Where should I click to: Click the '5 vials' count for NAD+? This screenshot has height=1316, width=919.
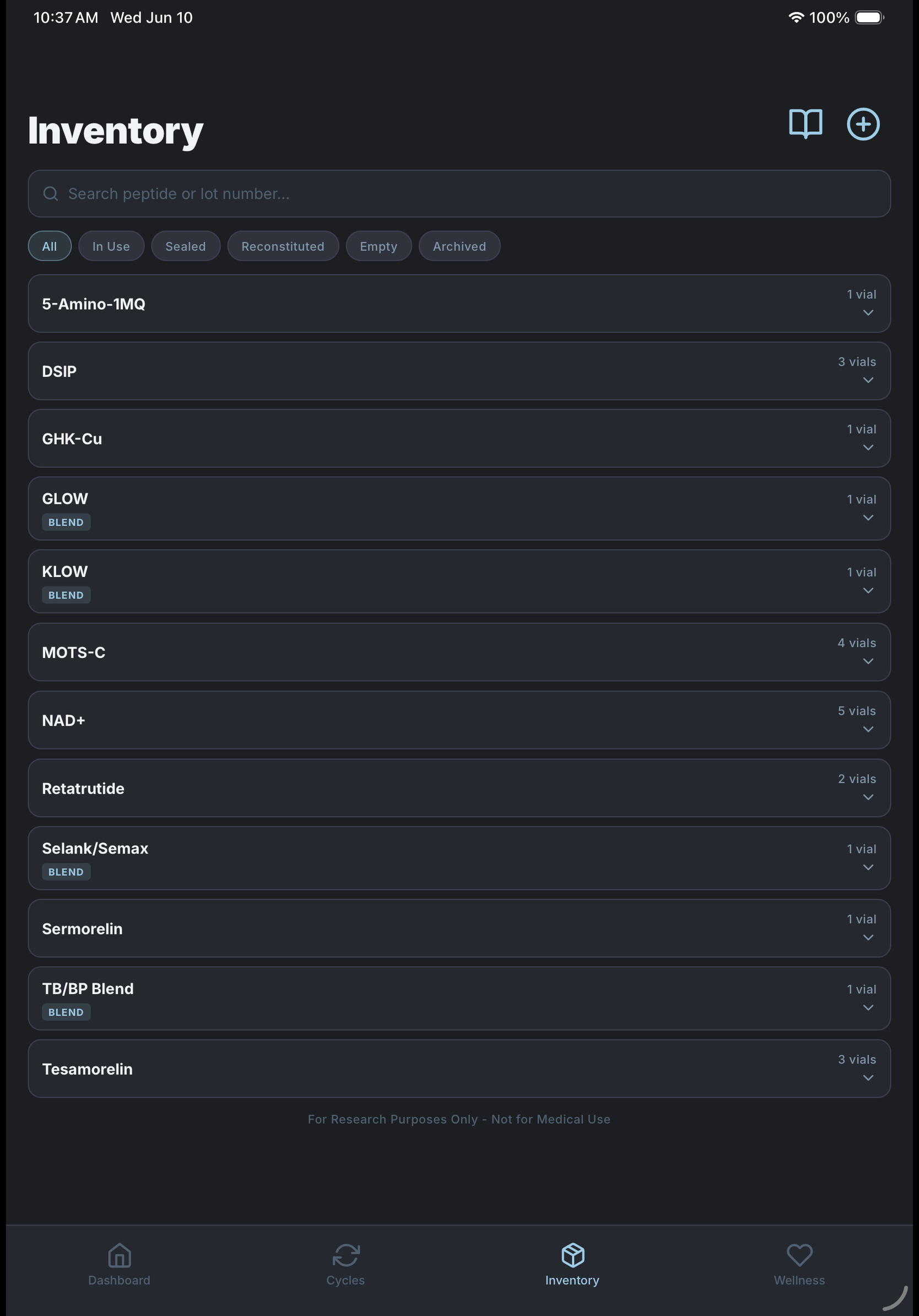click(x=857, y=711)
